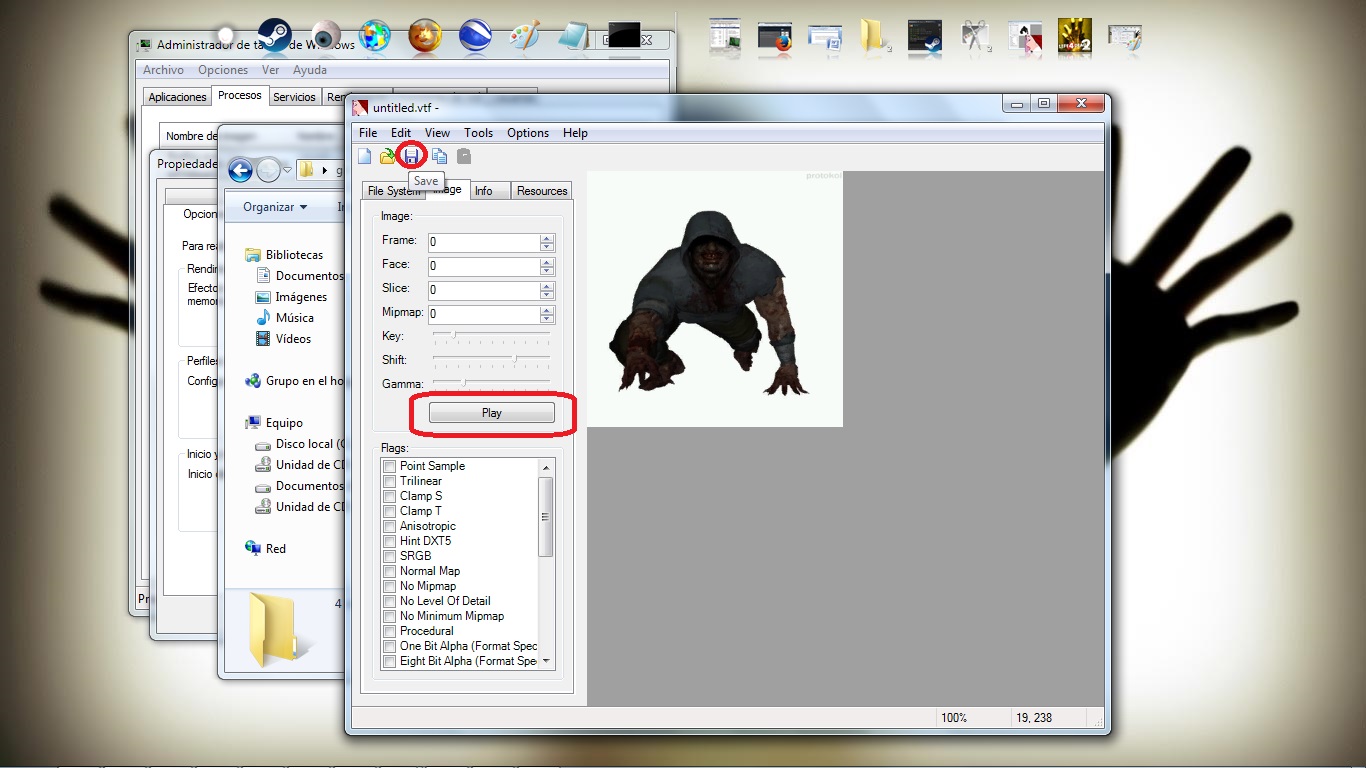Open the eyeball icon in the top dock
The image size is (1366, 768).
tap(325, 35)
